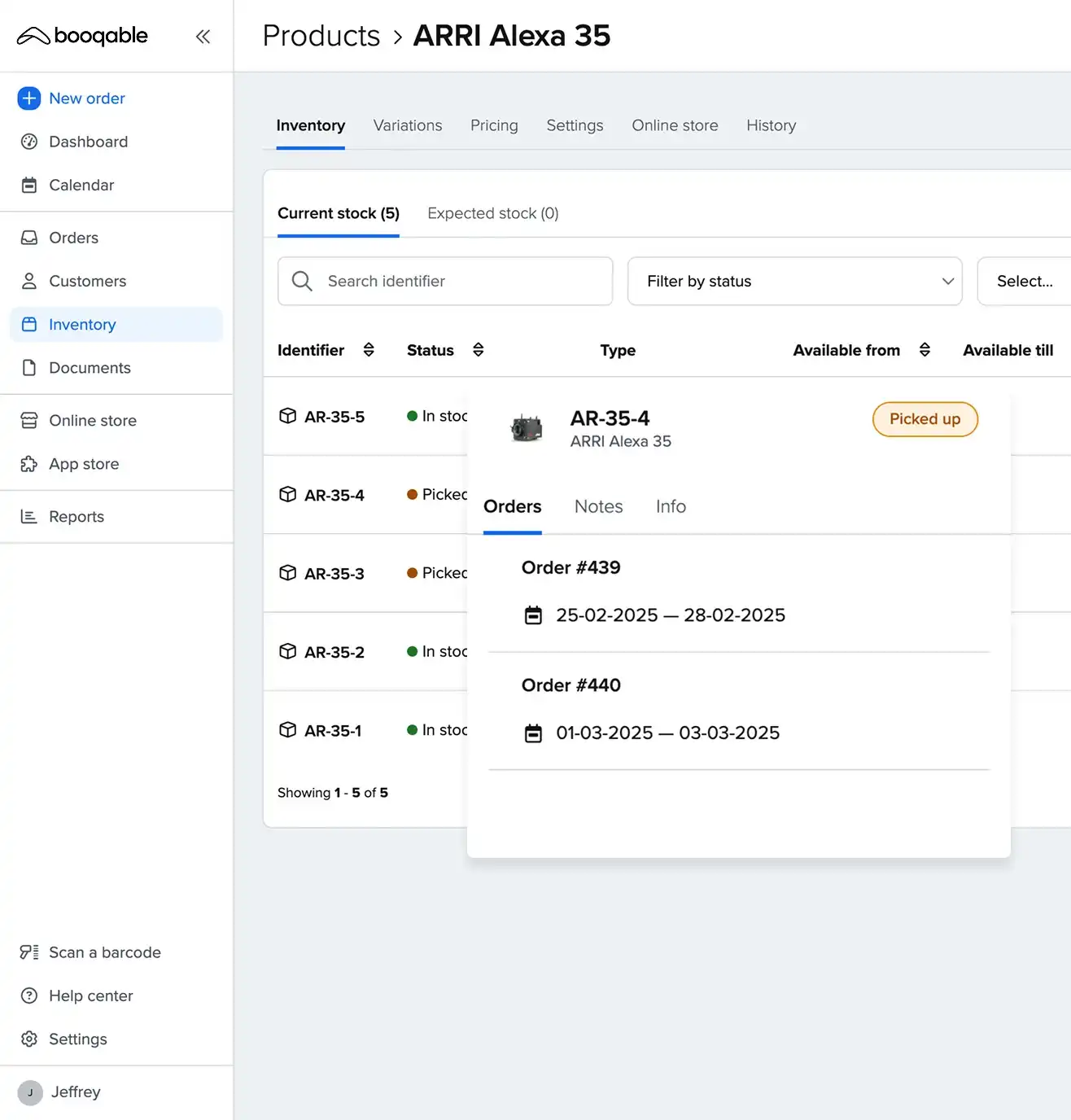Go to Scan a barcode

click(x=104, y=952)
